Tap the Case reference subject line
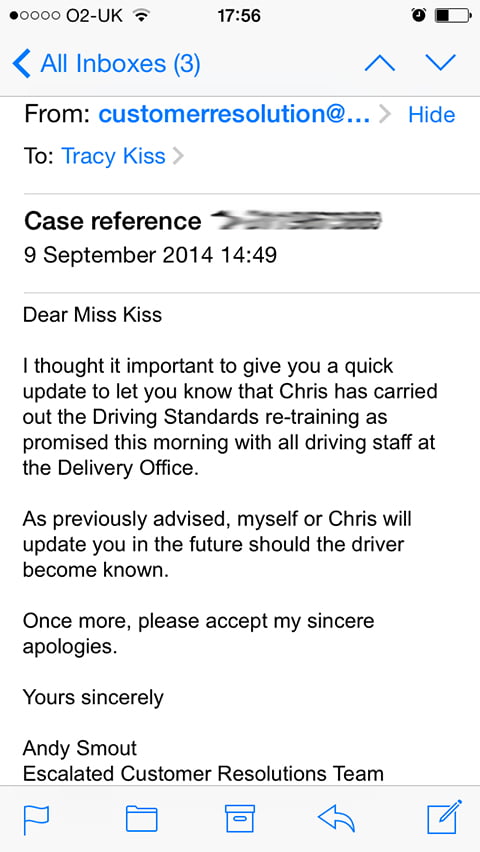The image size is (480, 852). [x=203, y=221]
